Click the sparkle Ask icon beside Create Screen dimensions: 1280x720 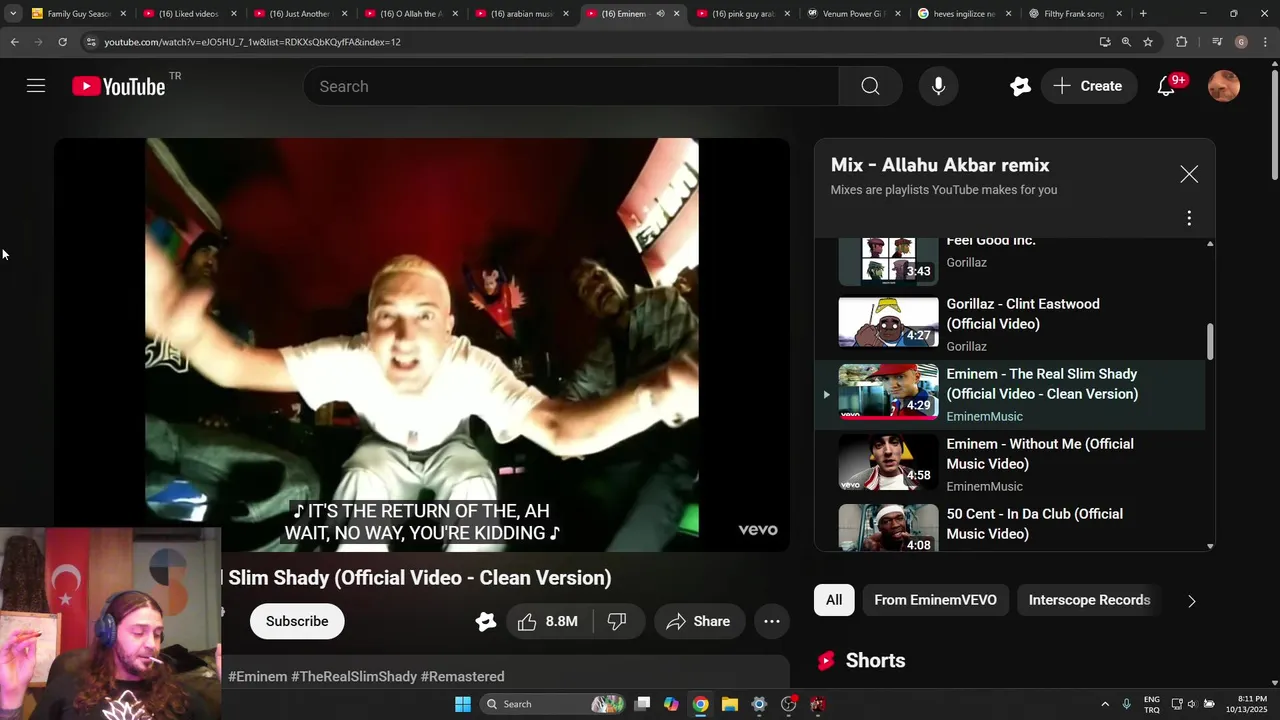point(1020,86)
